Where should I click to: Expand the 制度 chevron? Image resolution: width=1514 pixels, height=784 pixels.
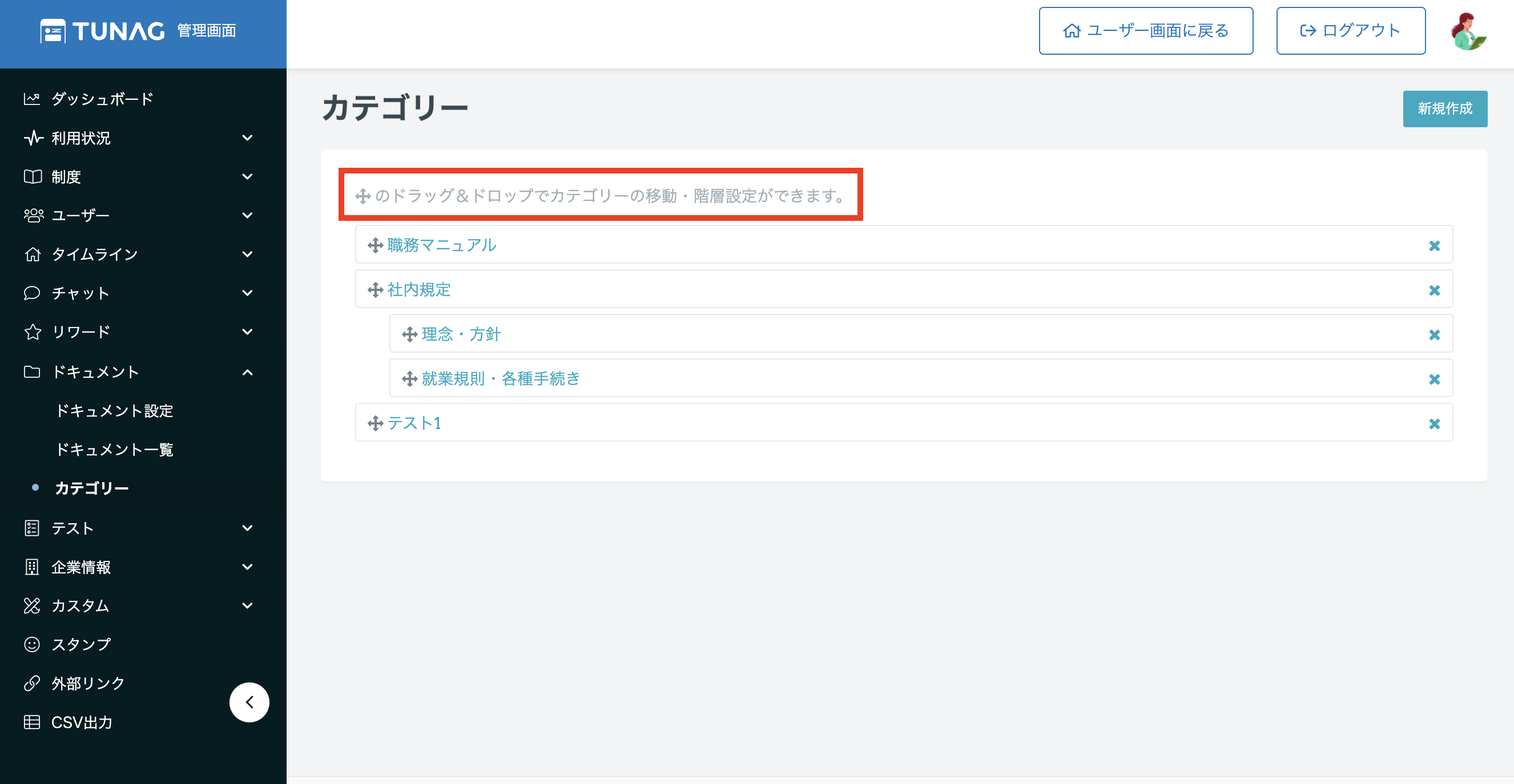click(247, 177)
